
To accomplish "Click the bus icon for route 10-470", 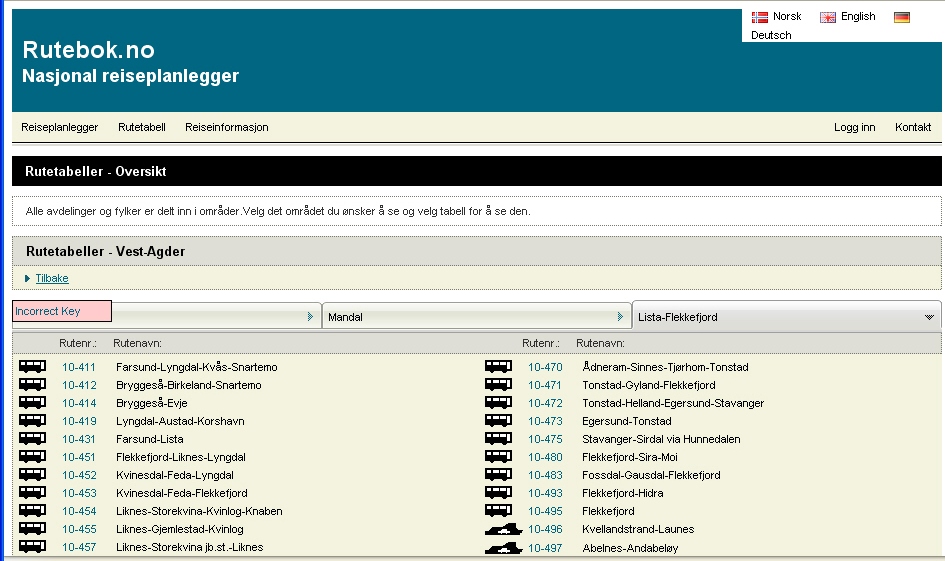I will click(x=498, y=367).
